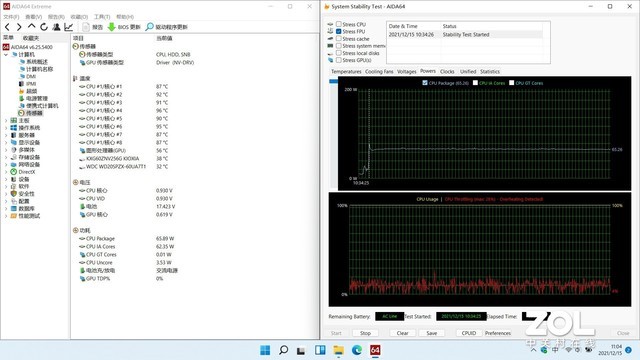The width and height of the screenshot is (640, 360).
Task: Click the refresh icon in AIDA64 toolbar
Action: (44, 27)
